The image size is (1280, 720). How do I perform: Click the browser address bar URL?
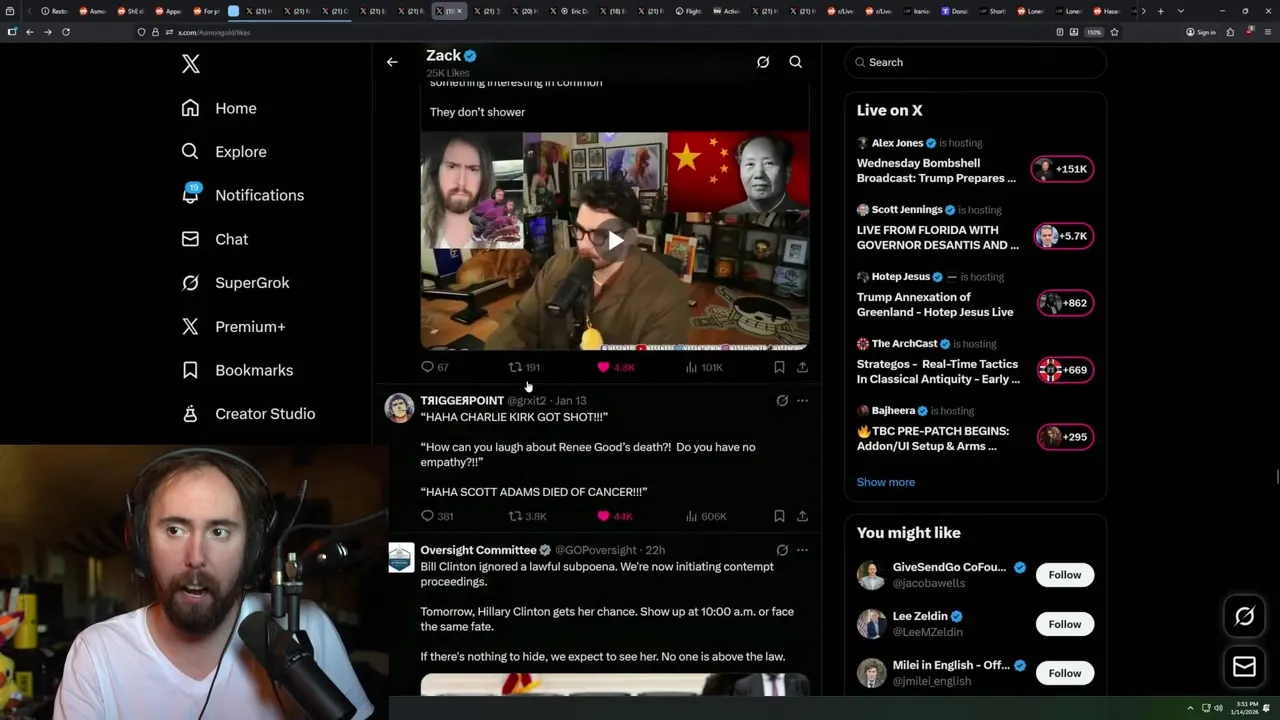pos(214,32)
